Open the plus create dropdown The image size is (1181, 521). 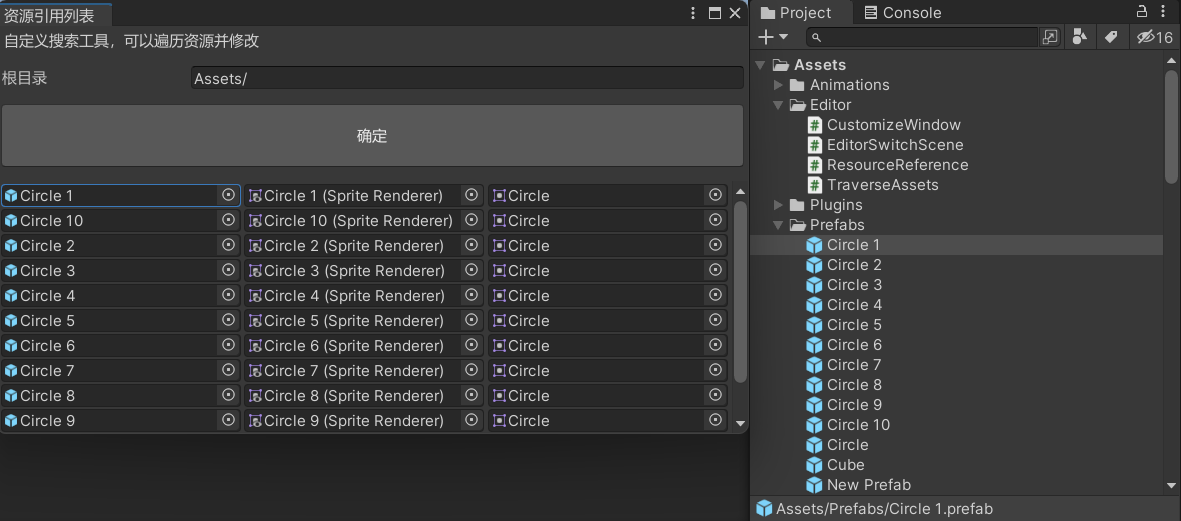click(773, 37)
